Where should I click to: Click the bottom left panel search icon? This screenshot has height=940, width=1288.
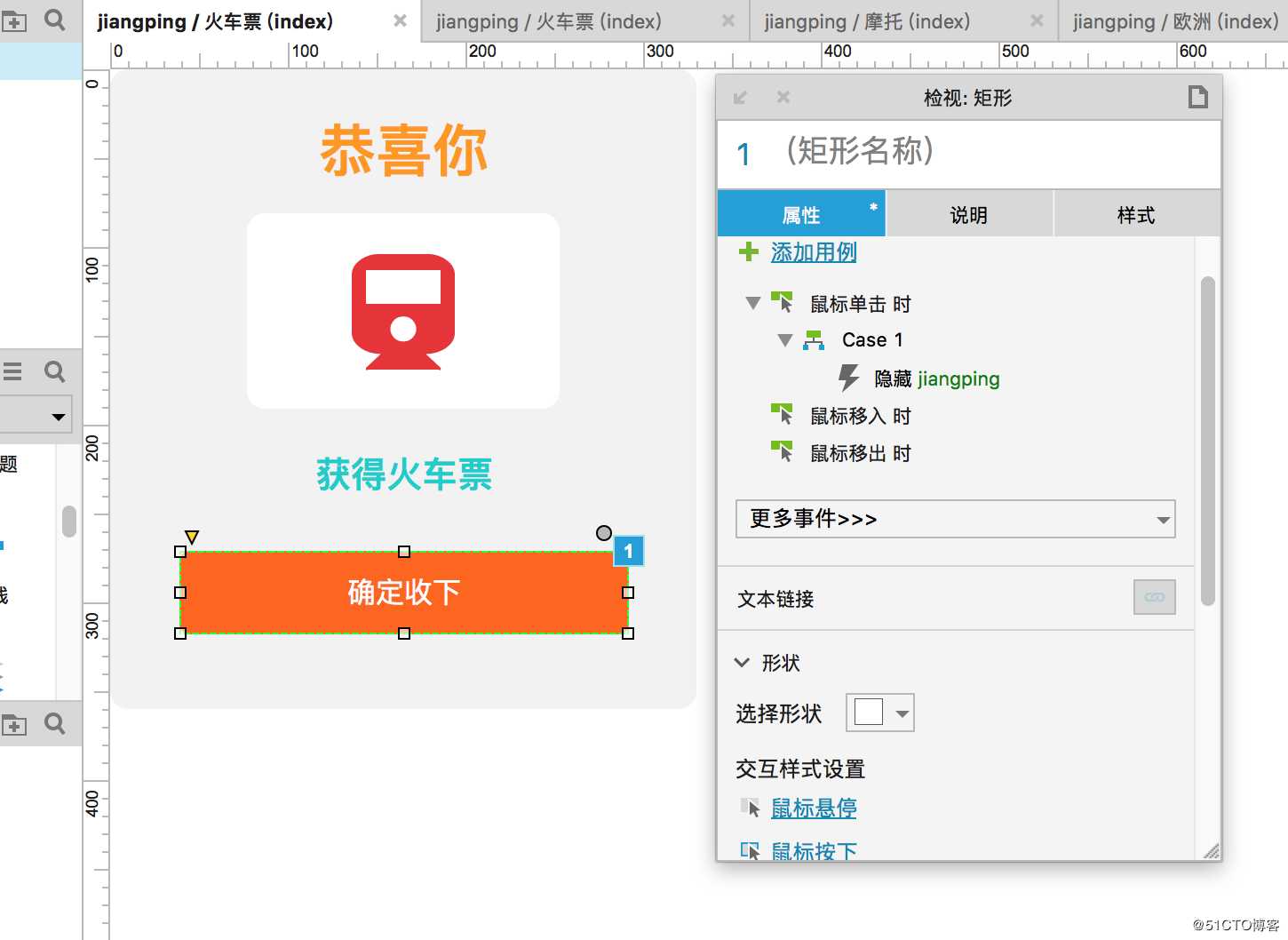pos(55,724)
